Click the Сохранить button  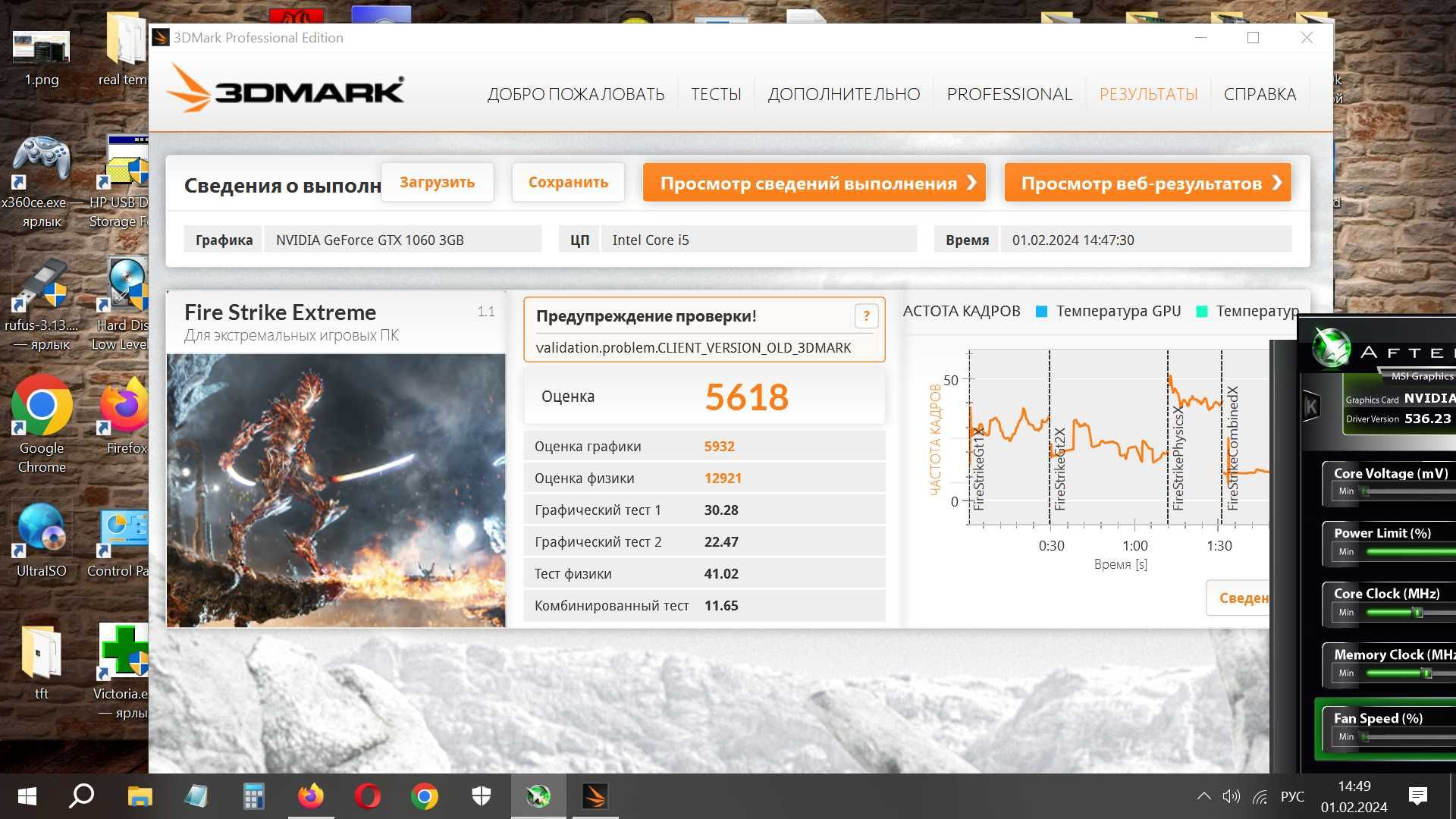coord(568,182)
